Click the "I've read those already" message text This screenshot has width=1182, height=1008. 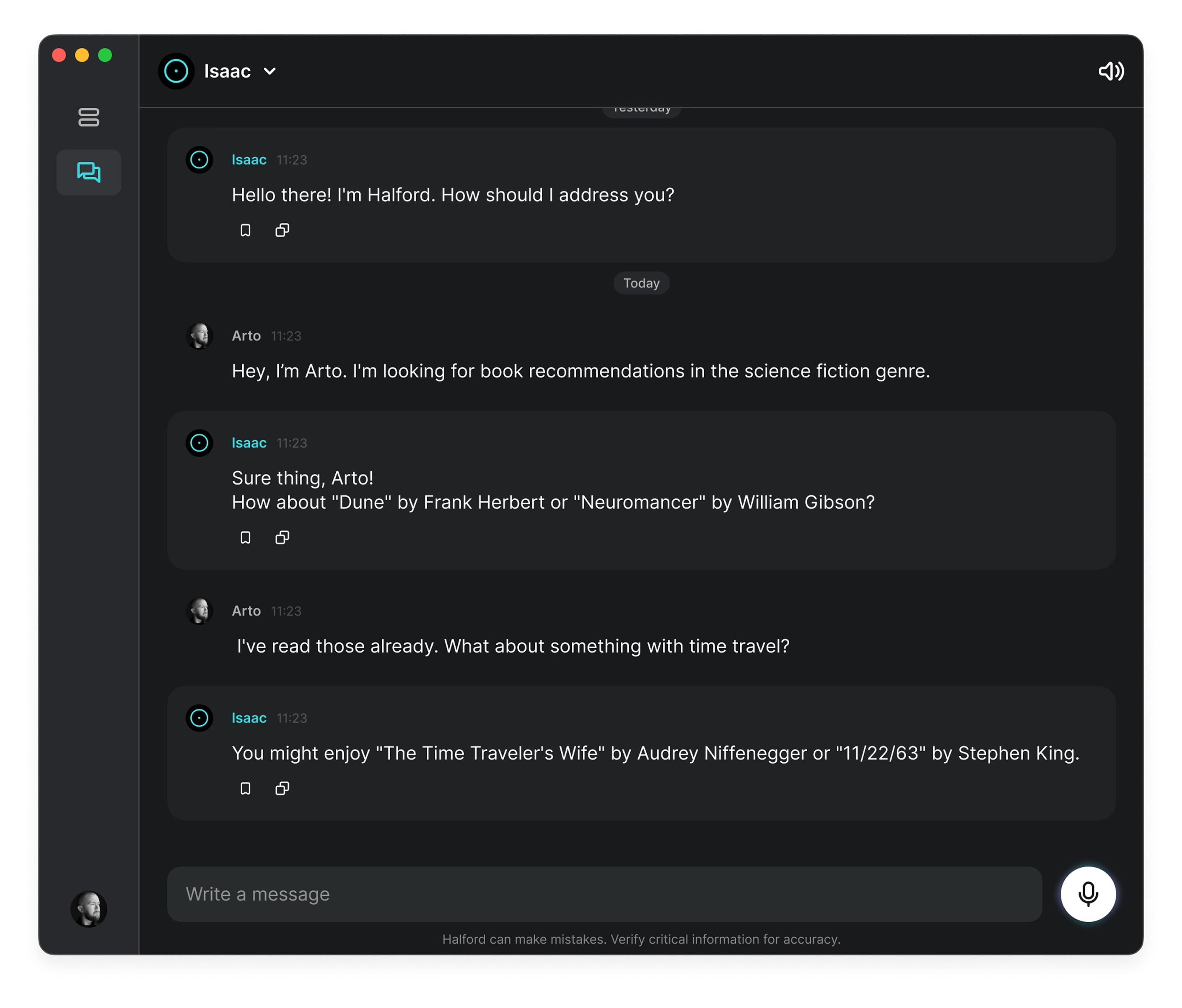pyautogui.click(x=513, y=646)
